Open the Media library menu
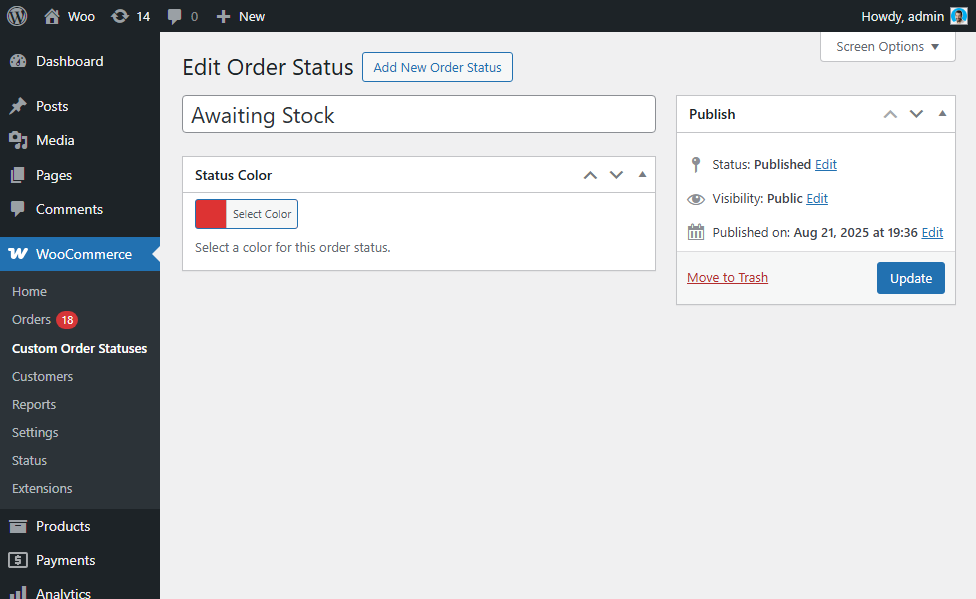Viewport: 976px width, 599px height. pyautogui.click(x=55, y=140)
